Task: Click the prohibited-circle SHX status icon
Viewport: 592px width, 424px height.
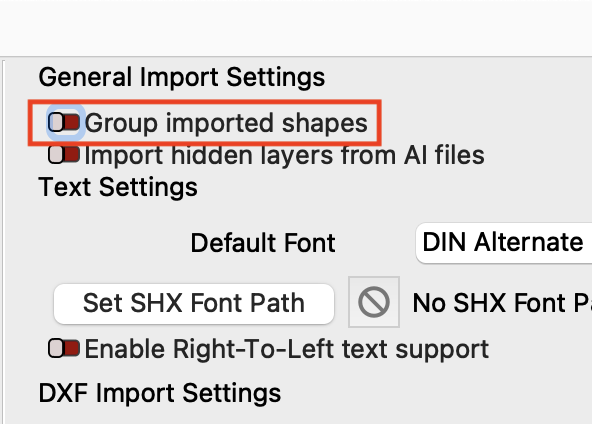Action: 374,302
